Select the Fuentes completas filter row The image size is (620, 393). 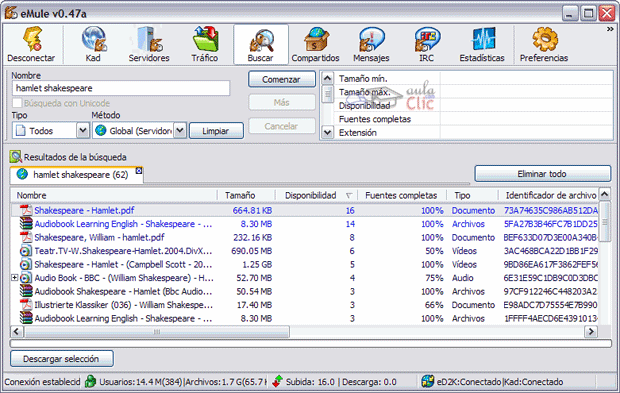tap(474, 119)
